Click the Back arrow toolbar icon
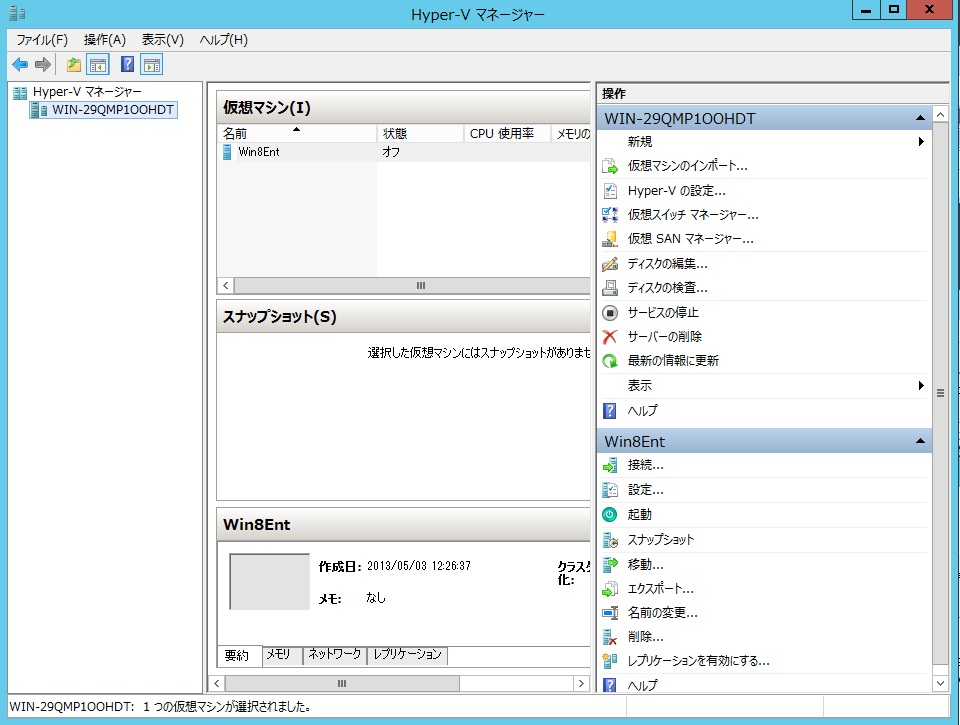The image size is (960, 725). [x=20, y=64]
